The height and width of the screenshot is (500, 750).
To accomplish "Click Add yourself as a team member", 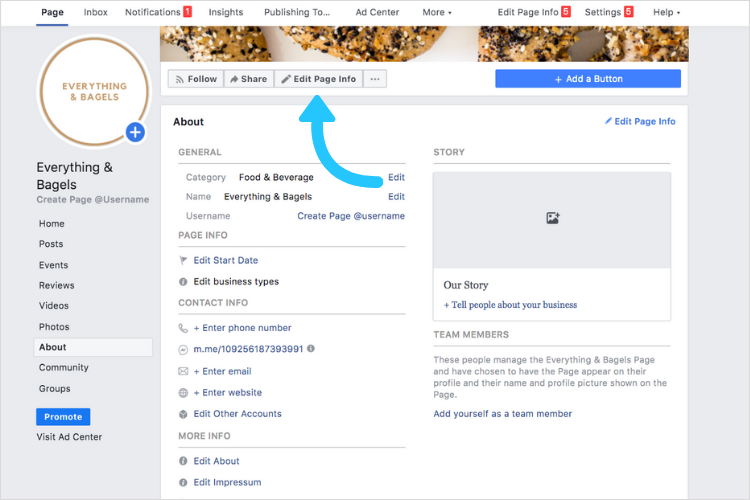I will [x=502, y=414].
